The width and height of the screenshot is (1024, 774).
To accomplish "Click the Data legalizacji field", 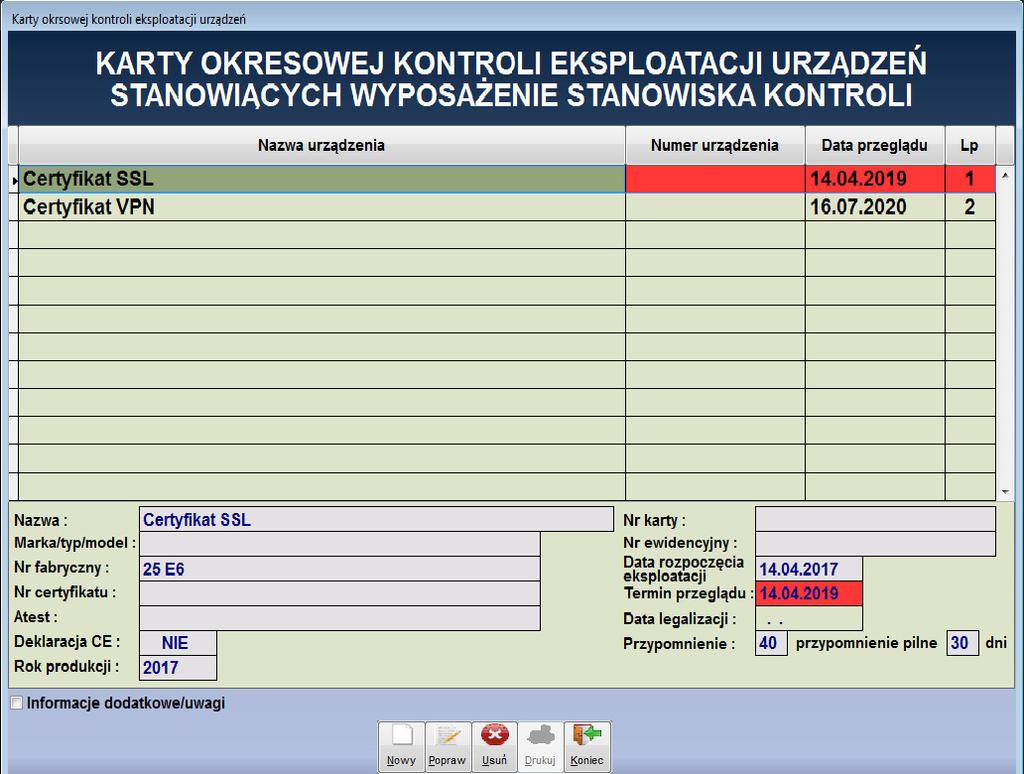I will point(808,618).
